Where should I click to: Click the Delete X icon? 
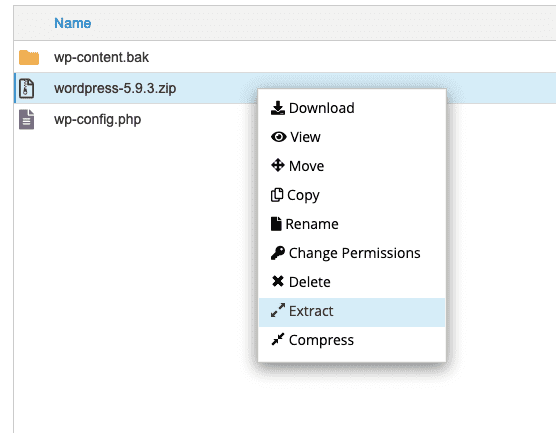point(278,281)
